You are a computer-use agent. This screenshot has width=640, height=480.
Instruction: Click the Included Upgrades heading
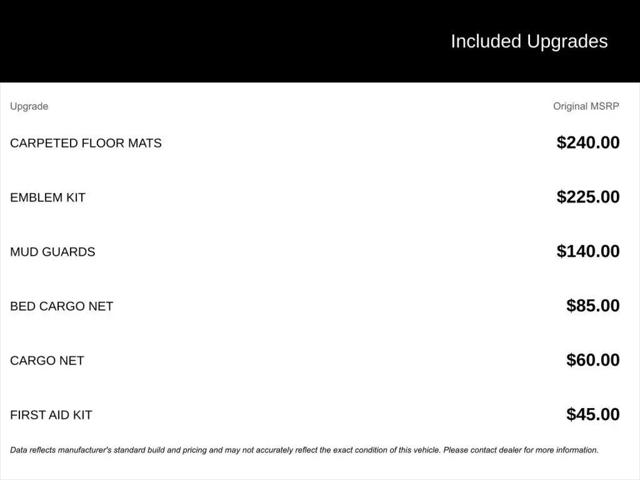pos(529,42)
